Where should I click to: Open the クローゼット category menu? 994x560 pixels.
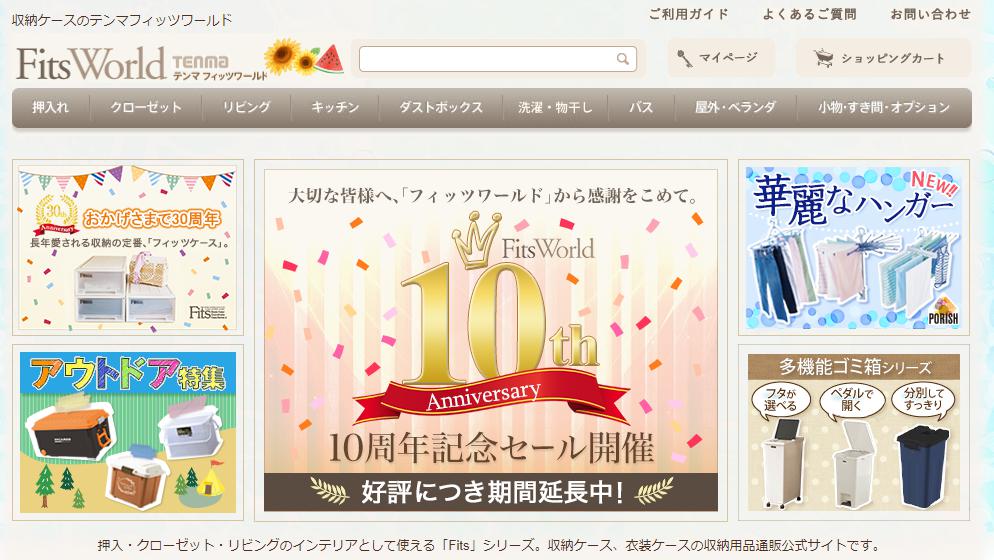coord(146,107)
